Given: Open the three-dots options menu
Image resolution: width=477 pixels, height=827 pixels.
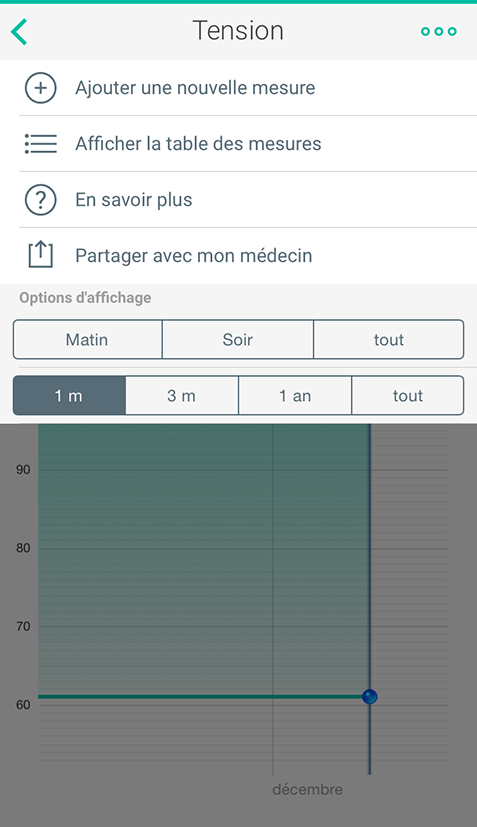Looking at the screenshot, I should [438, 32].
